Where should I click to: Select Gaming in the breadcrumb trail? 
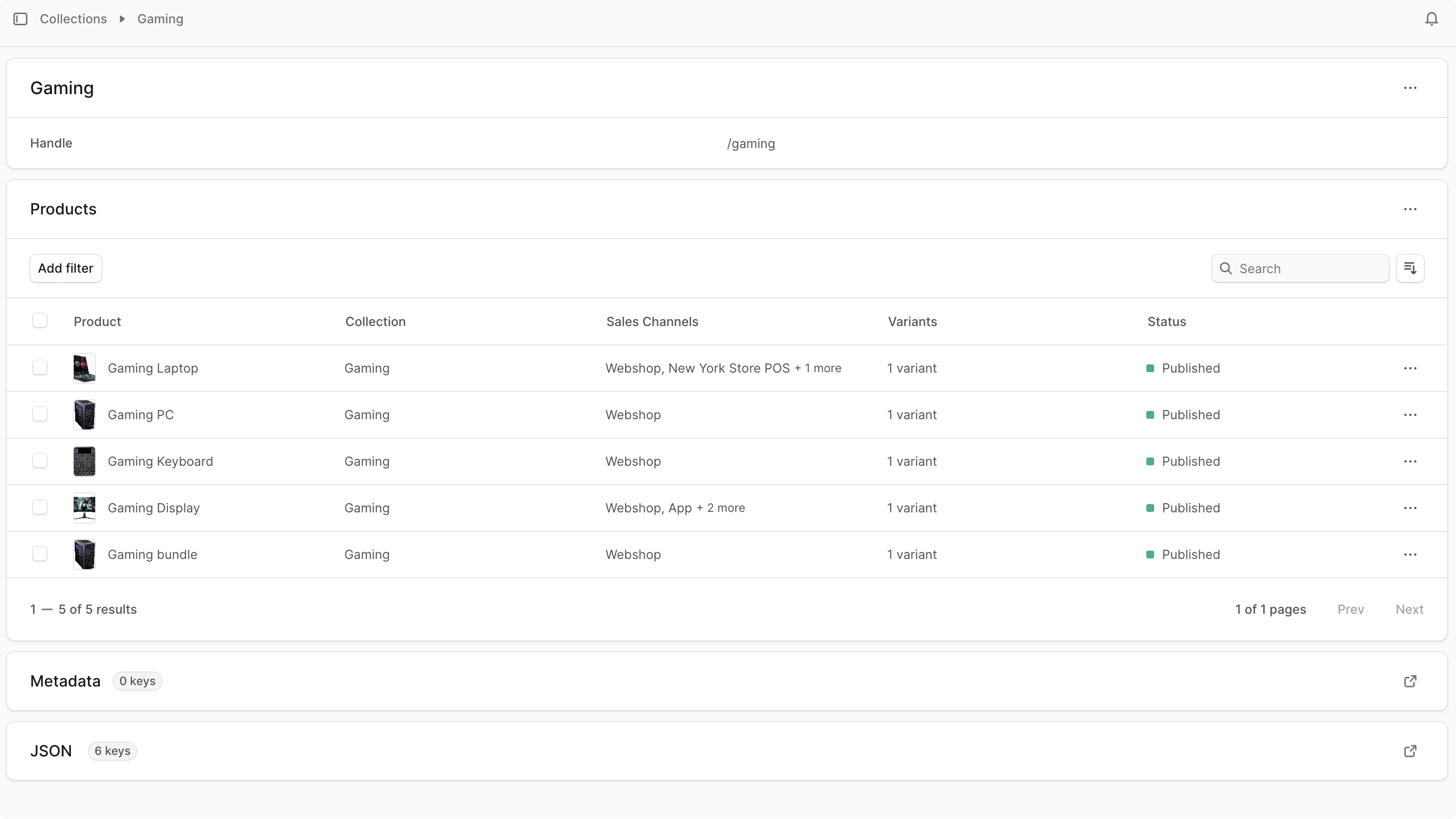(160, 18)
